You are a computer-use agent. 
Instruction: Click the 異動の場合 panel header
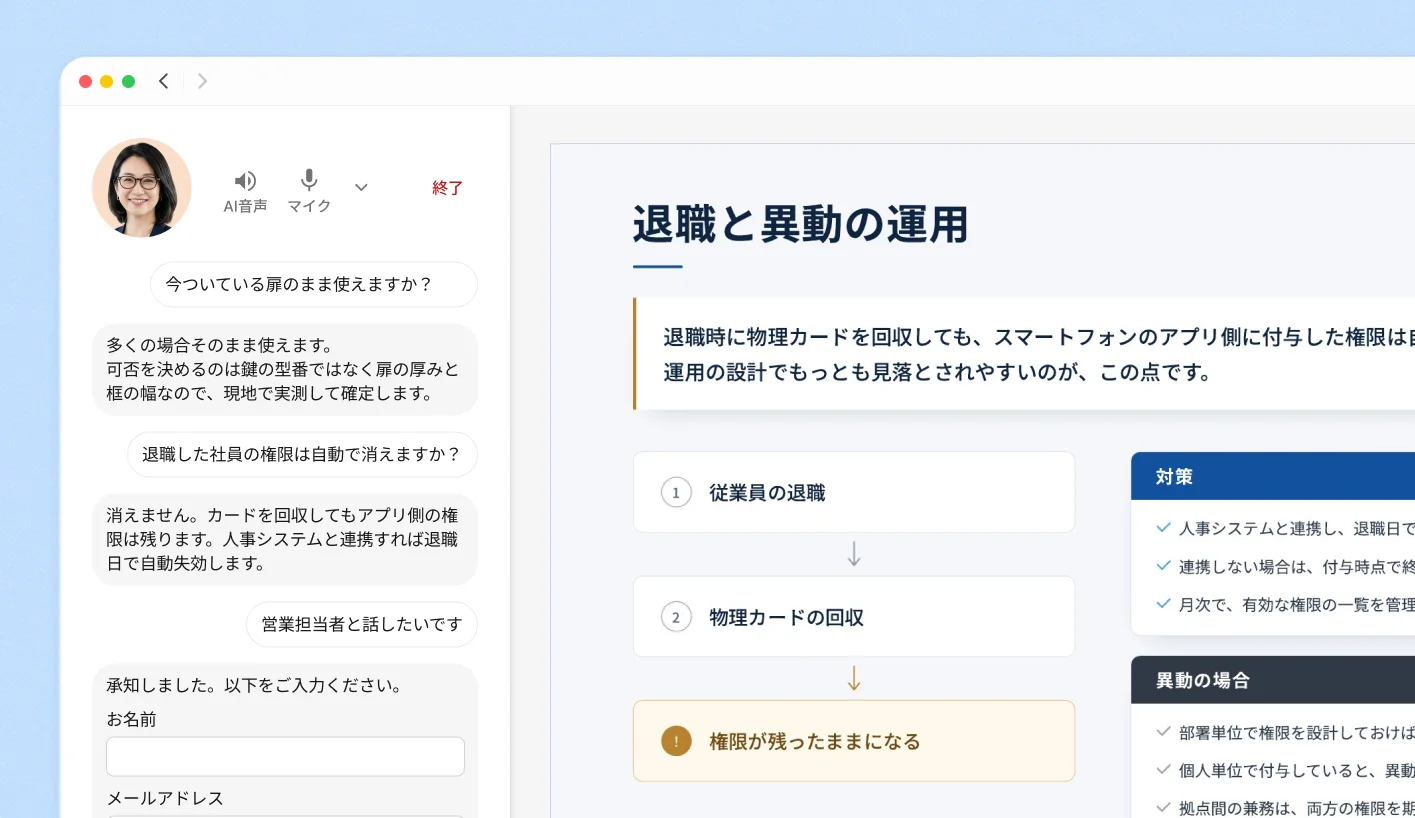click(1273, 680)
